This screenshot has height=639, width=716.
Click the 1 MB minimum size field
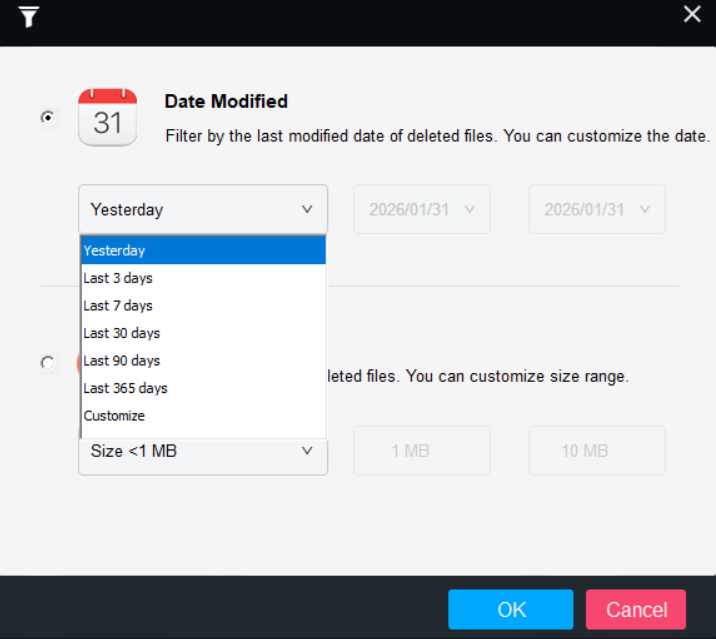421,451
